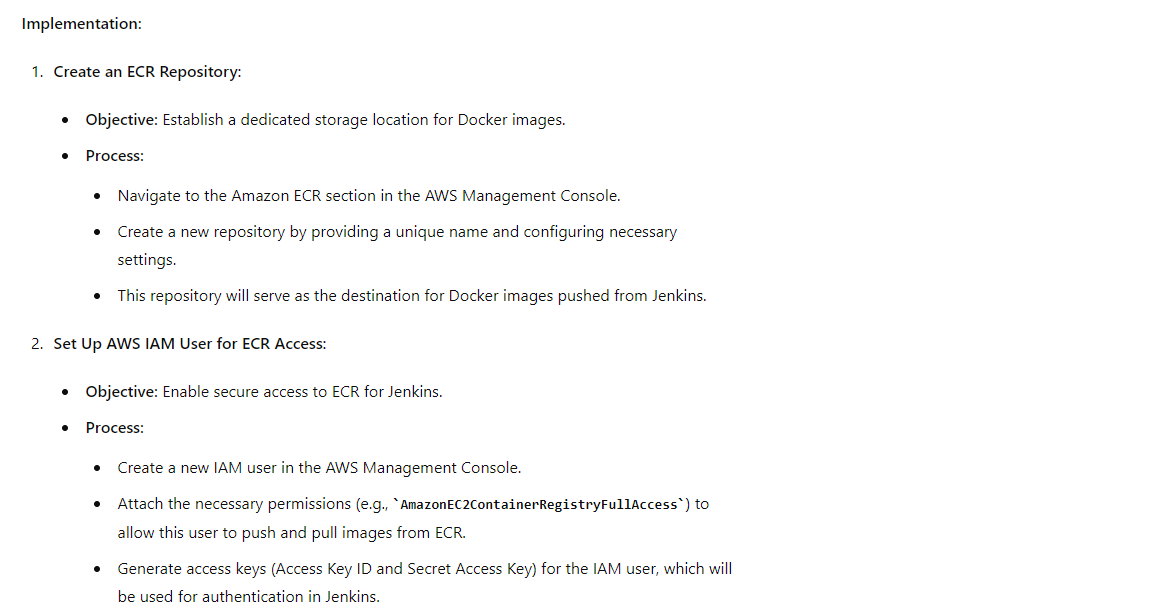
Task: Click the word 'settings.' on the wrapped line
Action: [x=147, y=260]
